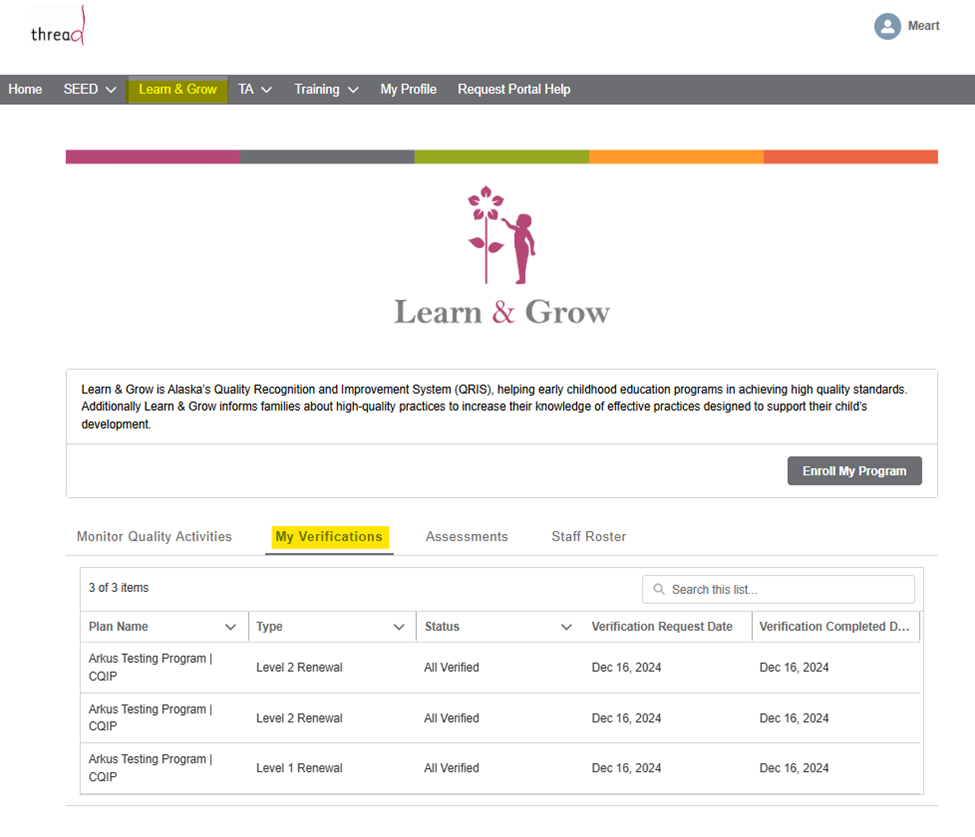
Task: Click Verification Request Date column header
Action: (662, 627)
